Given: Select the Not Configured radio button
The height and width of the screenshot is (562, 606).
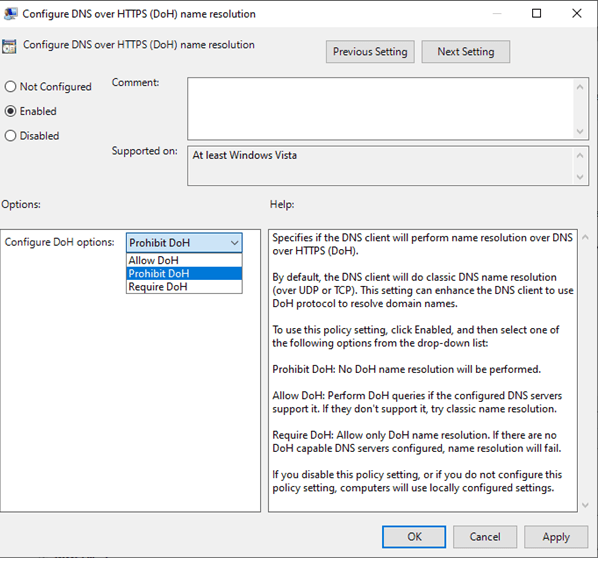Looking at the screenshot, I should (11, 87).
